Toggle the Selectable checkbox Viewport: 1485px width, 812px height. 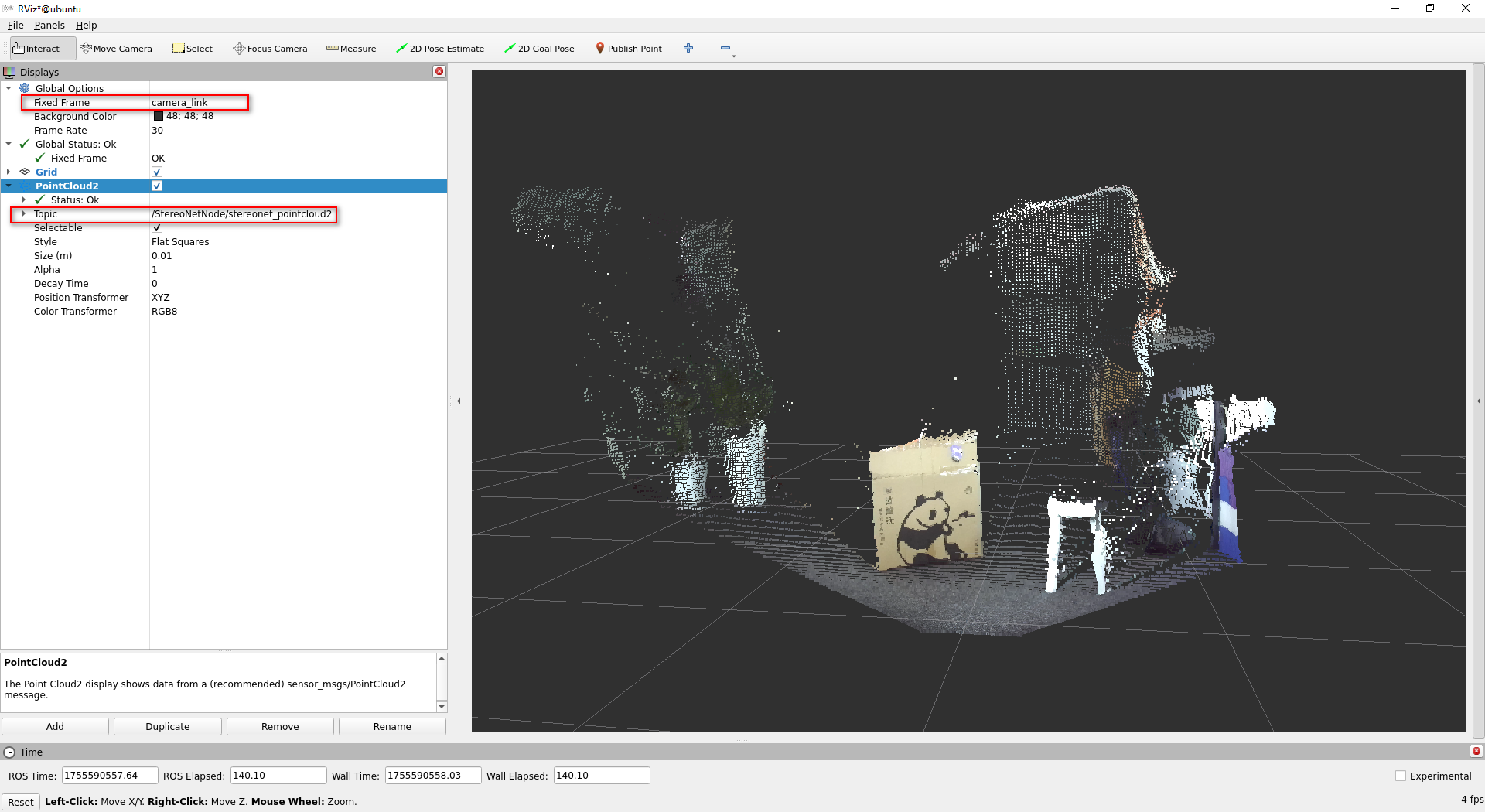157,228
